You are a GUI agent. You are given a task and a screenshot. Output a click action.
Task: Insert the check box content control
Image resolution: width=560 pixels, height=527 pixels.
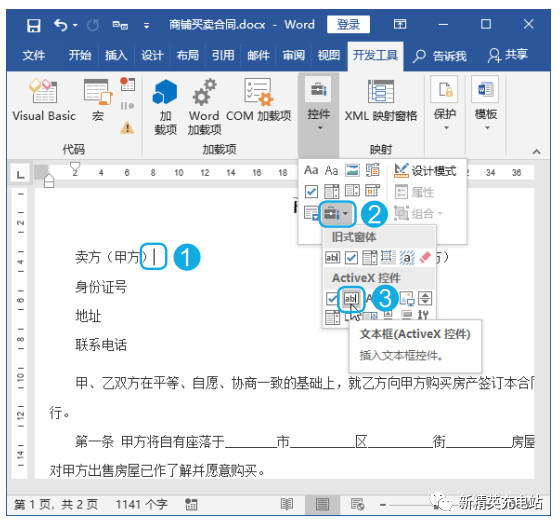tap(311, 191)
